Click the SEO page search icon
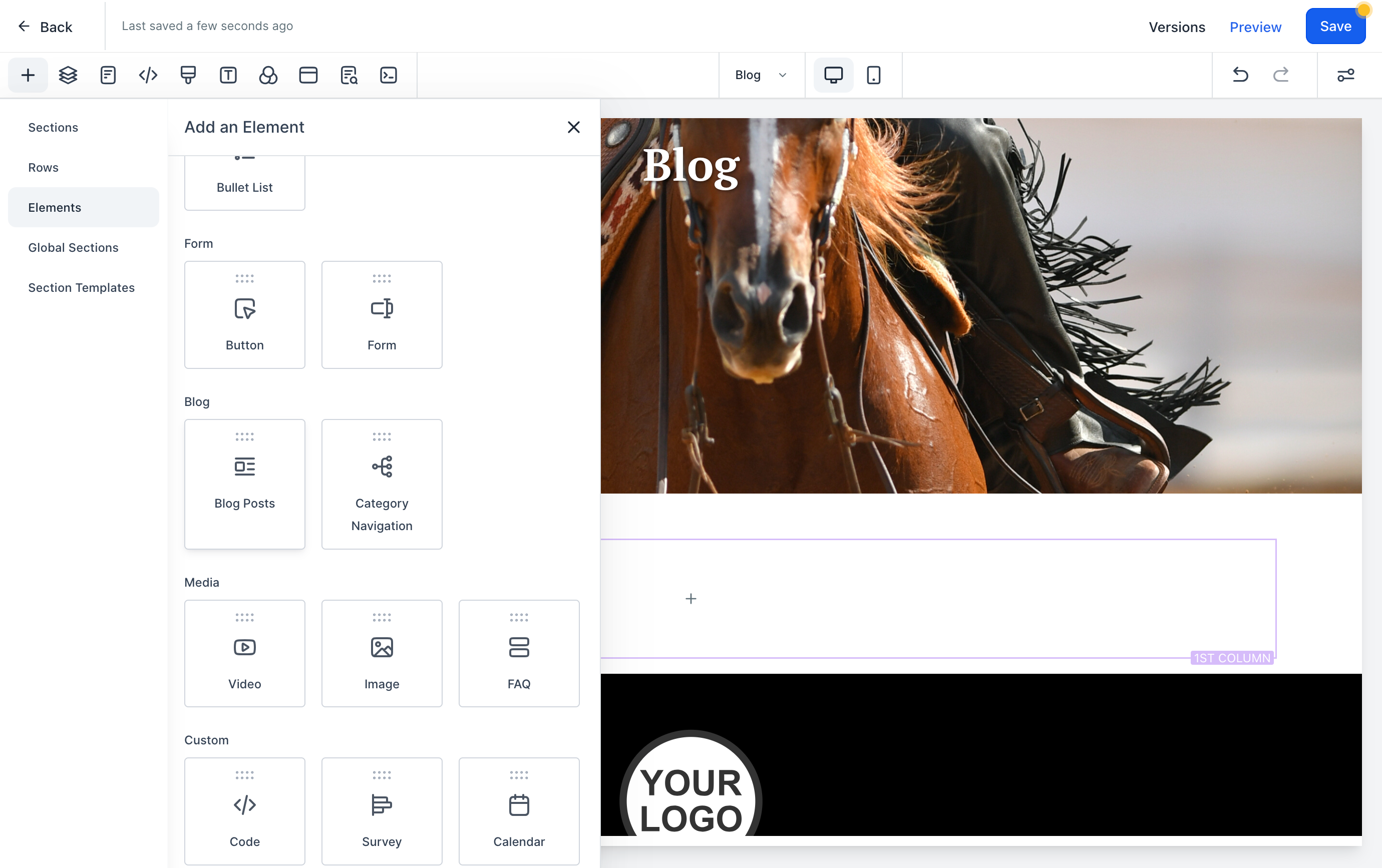 tap(349, 75)
